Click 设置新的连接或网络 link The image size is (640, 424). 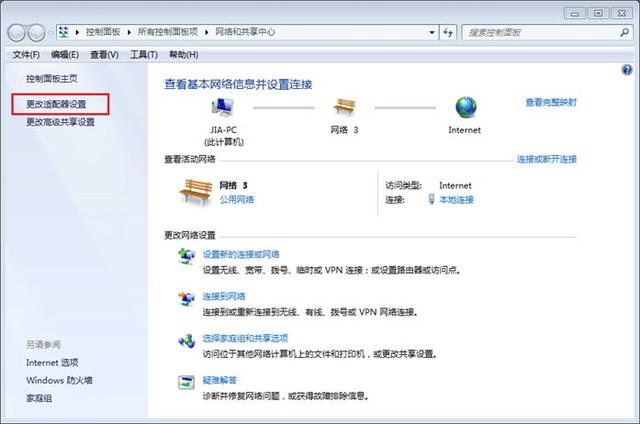[x=241, y=254]
